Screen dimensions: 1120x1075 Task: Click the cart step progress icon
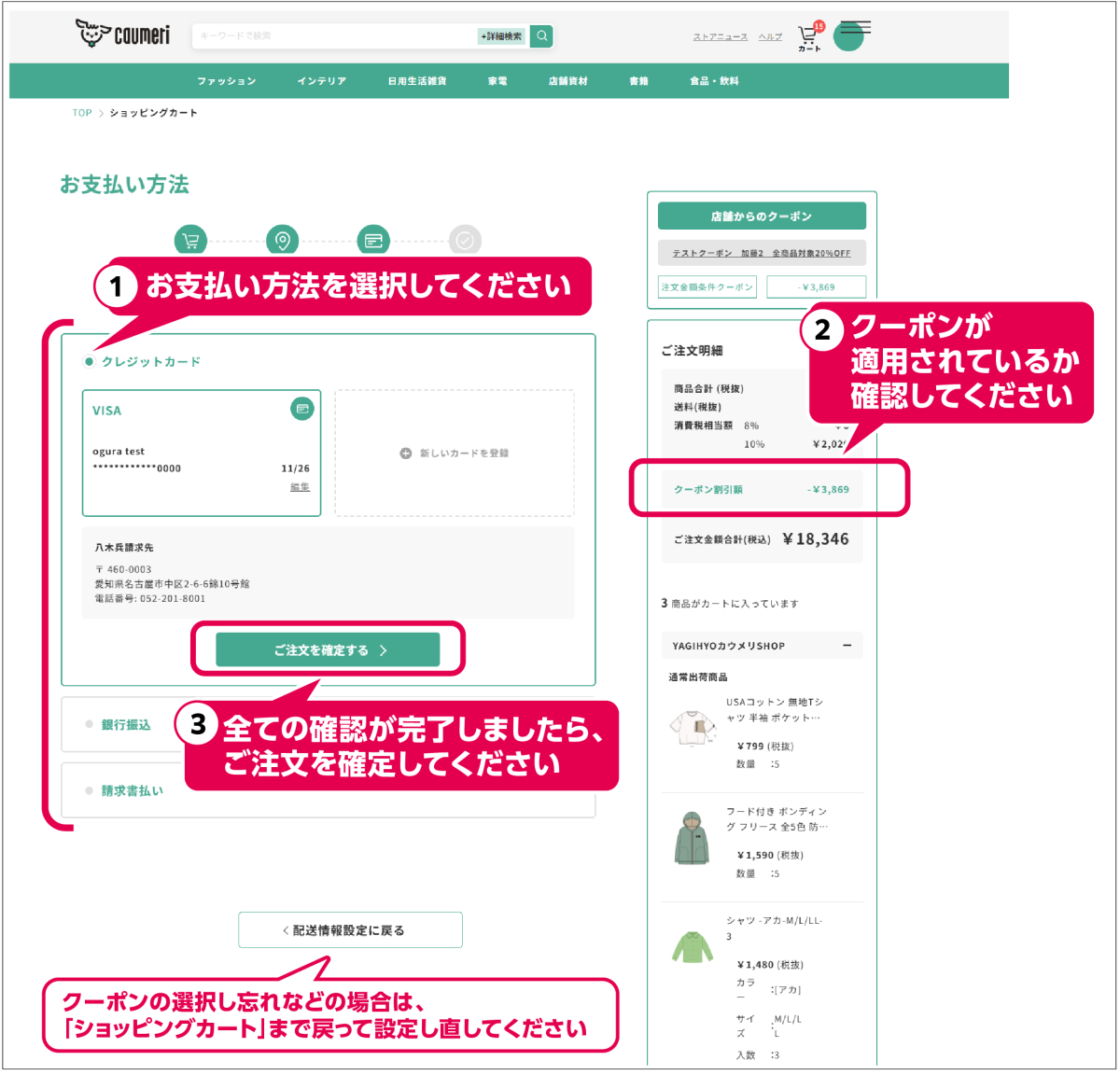(x=190, y=241)
